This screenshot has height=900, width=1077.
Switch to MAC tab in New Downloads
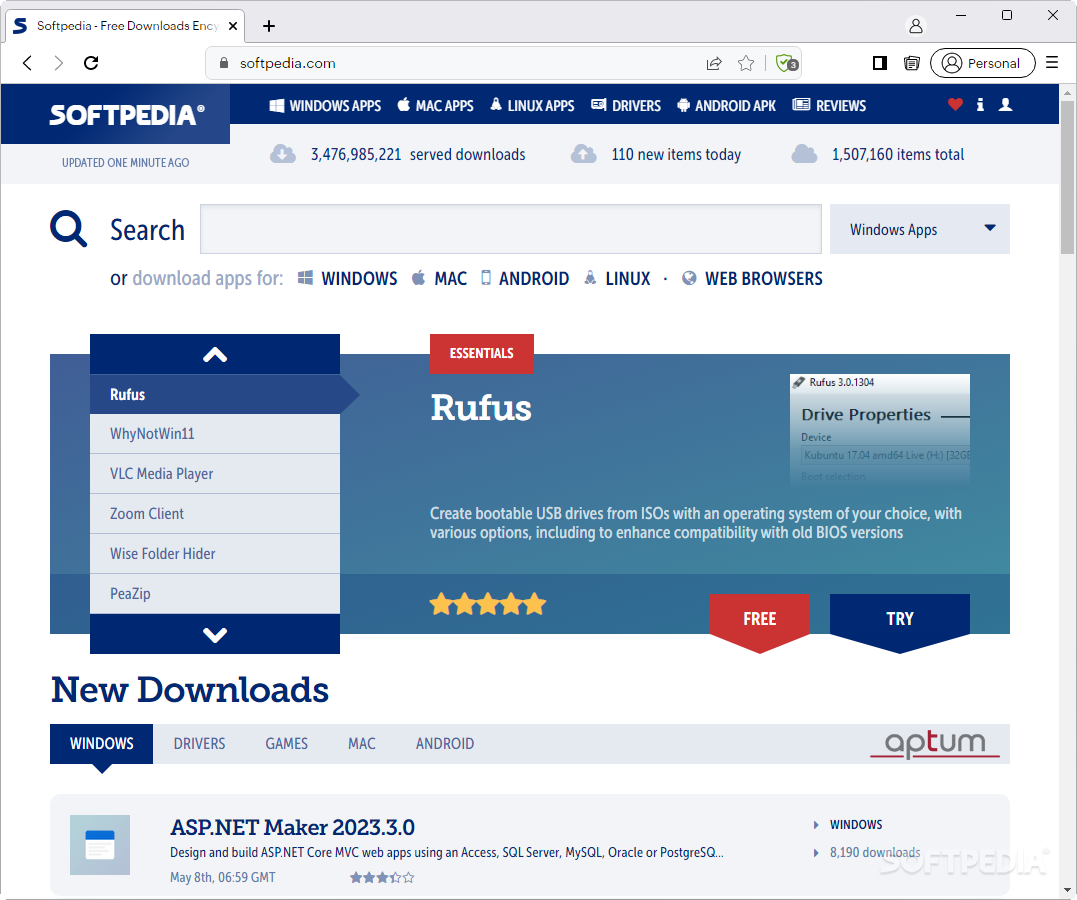(362, 744)
